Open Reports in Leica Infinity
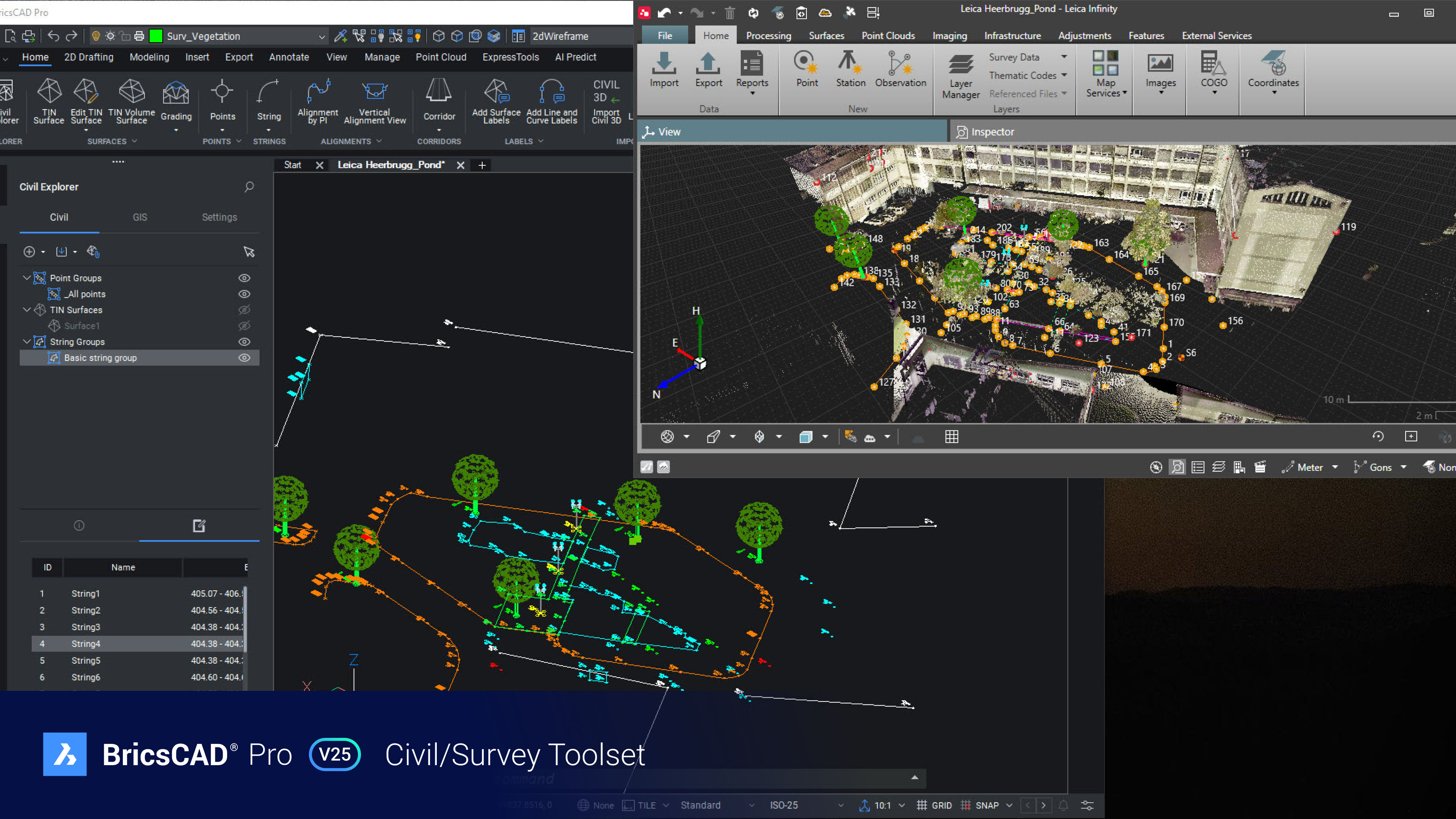This screenshot has height=819, width=1456. click(x=752, y=72)
